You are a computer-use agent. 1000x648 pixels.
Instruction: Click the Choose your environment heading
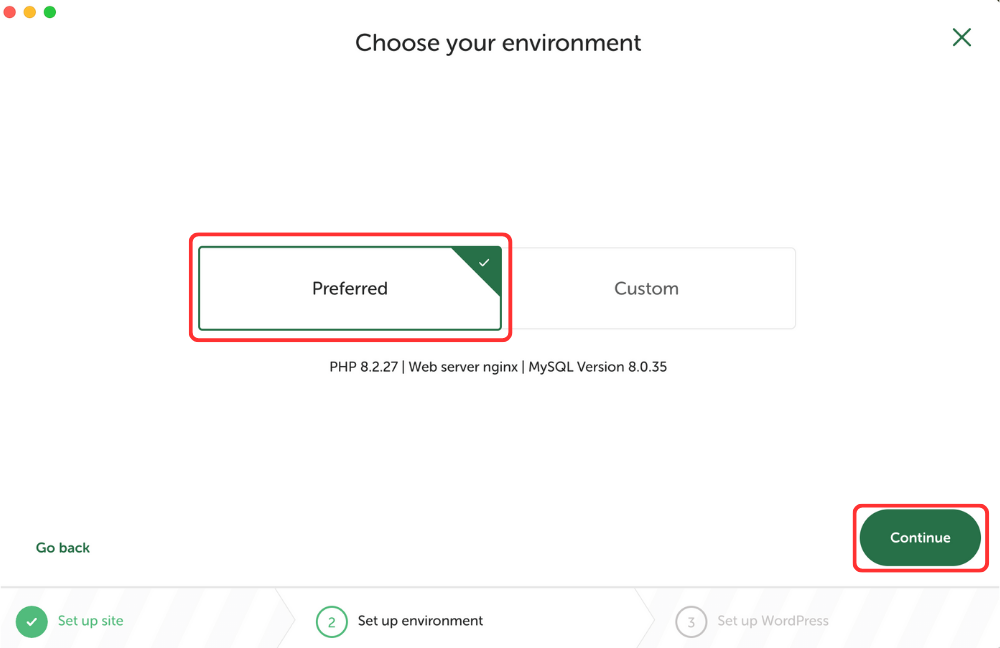click(498, 43)
